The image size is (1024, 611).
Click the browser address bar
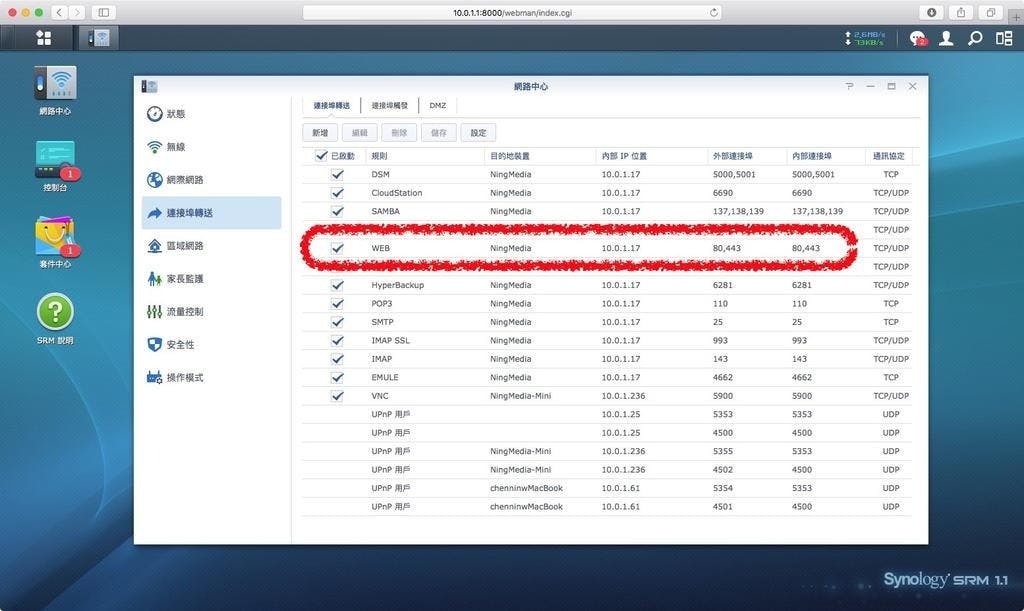coord(512,12)
